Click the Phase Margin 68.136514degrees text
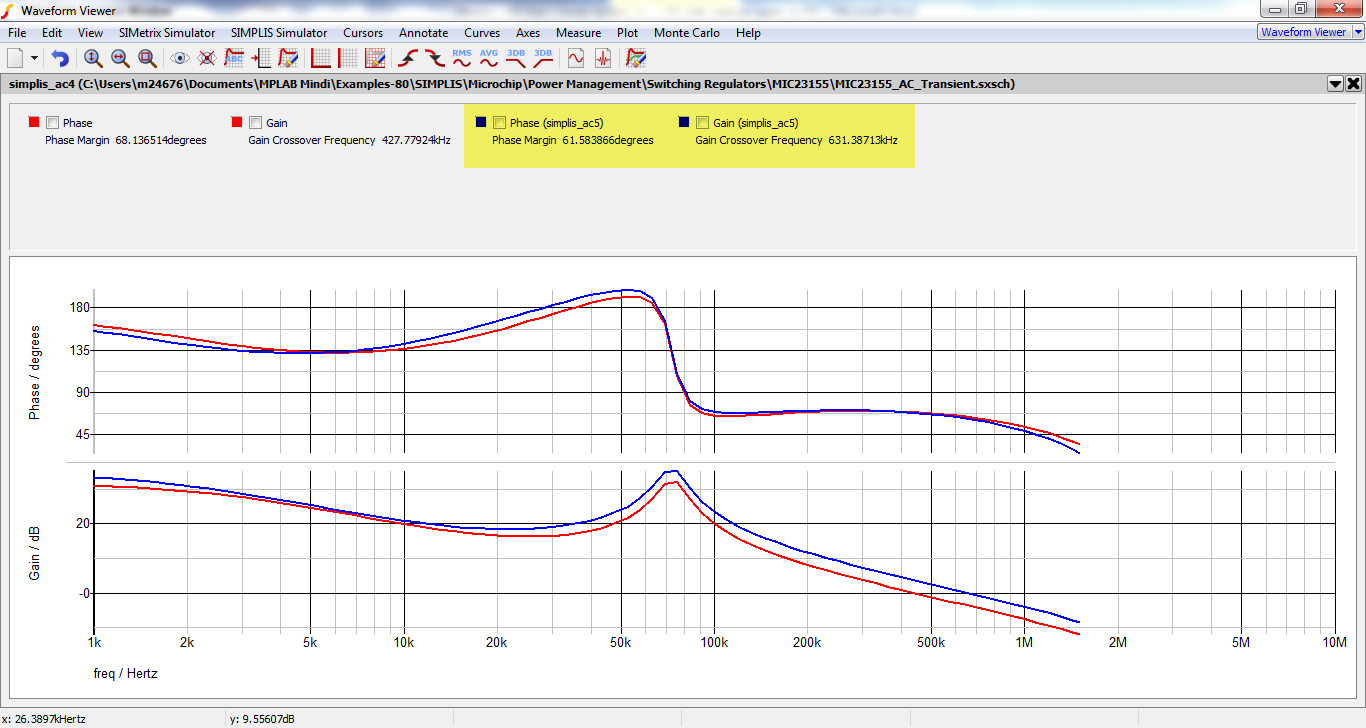1366x728 pixels. coord(126,141)
